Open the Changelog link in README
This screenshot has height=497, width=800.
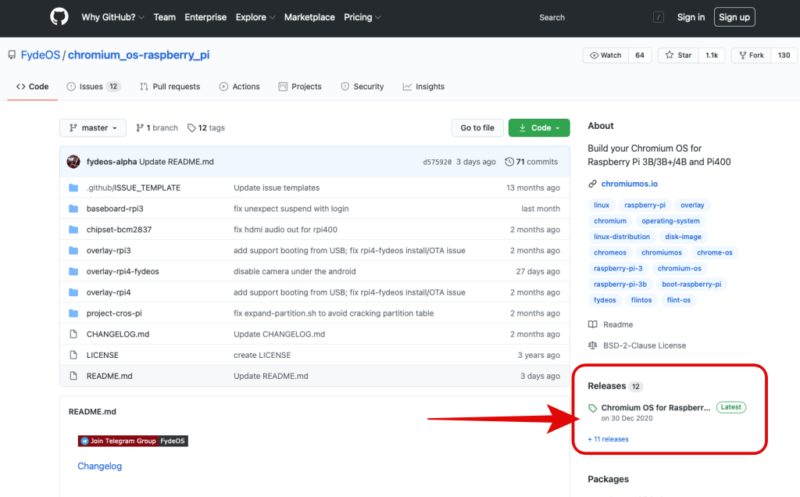pyautogui.click(x=99, y=466)
